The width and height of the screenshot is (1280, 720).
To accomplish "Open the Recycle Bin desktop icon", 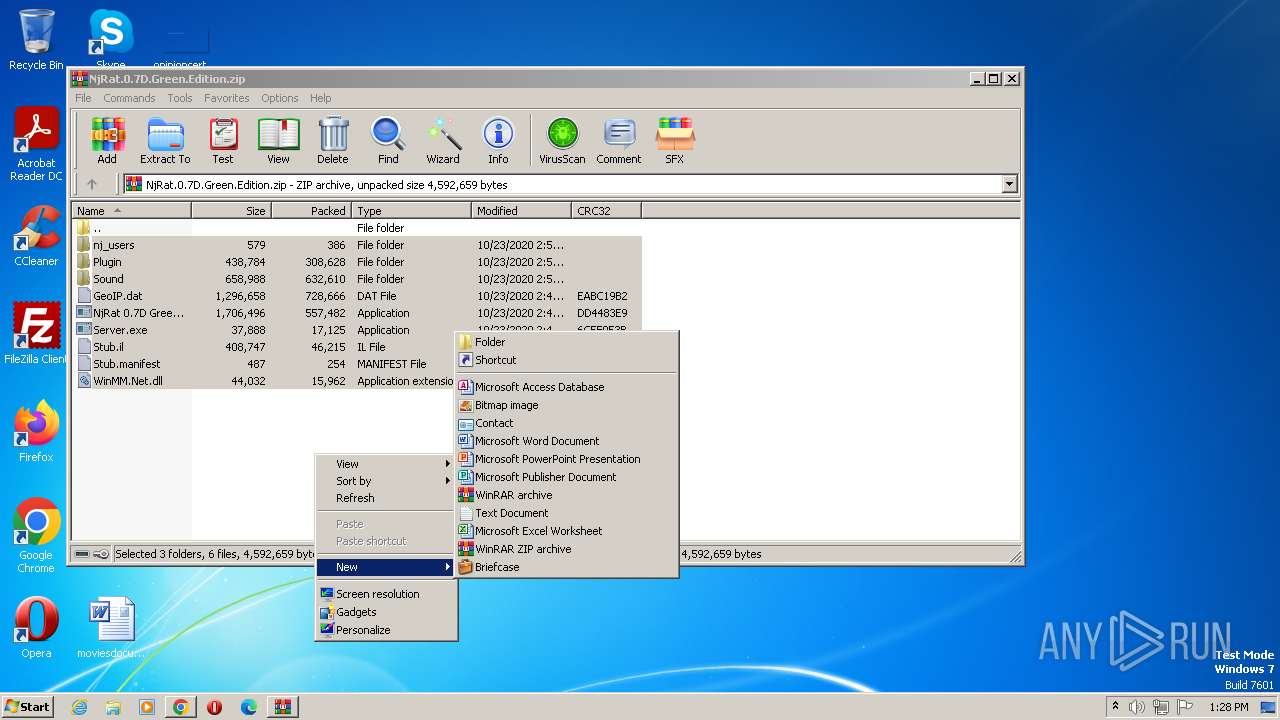I will 36,40.
